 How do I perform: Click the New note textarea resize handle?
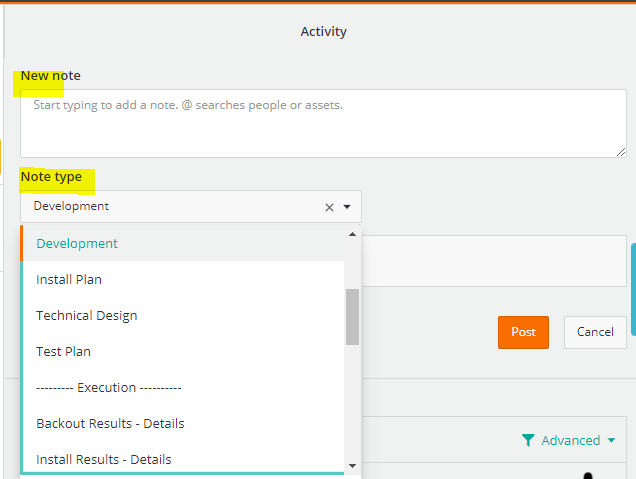(621, 151)
